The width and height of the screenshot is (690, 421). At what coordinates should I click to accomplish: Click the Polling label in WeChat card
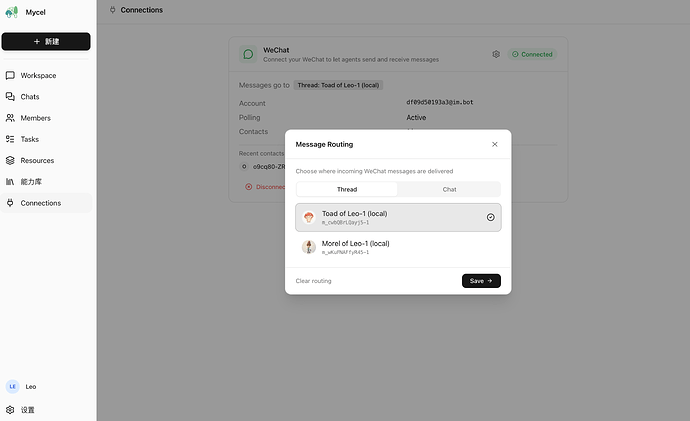[x=250, y=117]
